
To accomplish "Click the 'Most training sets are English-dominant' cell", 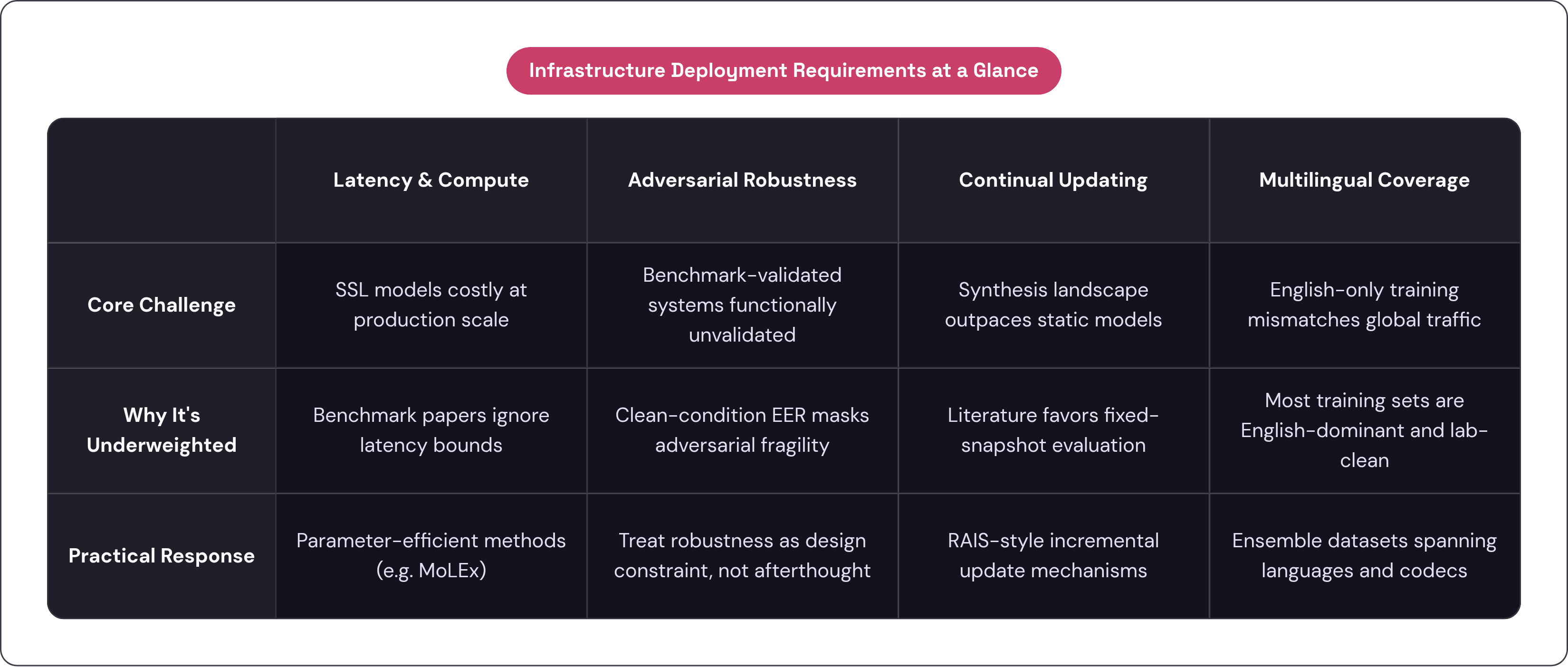I will coord(1364,430).
